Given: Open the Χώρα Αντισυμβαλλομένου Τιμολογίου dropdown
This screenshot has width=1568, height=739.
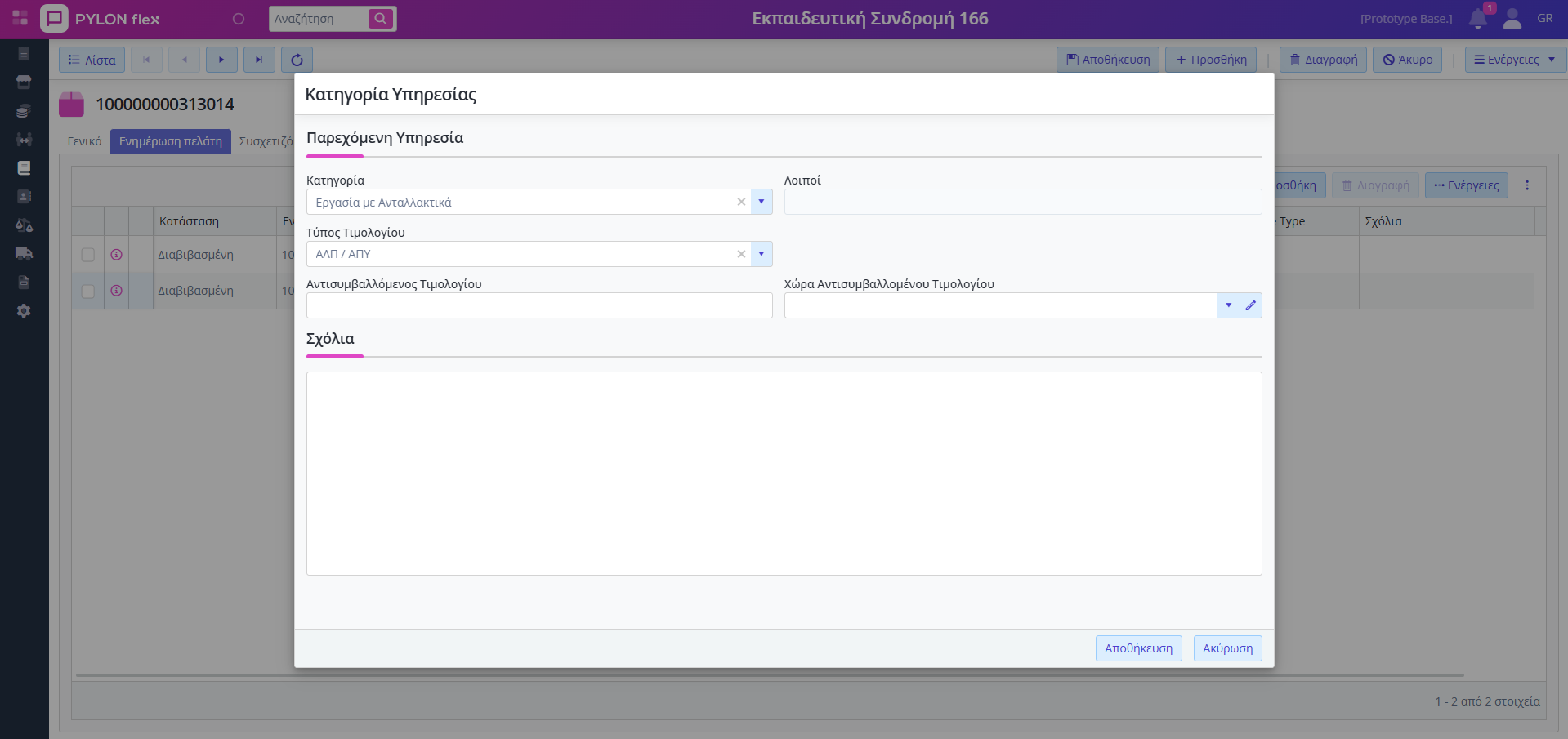Looking at the screenshot, I should click(x=1228, y=305).
